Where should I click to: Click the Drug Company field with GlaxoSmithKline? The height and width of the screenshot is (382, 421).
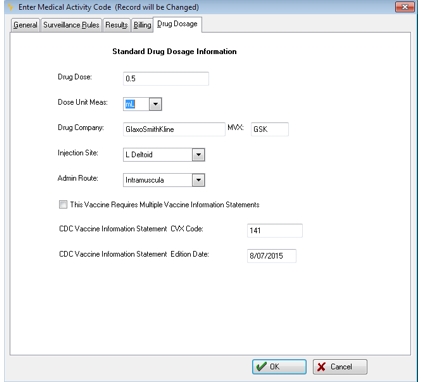click(174, 129)
